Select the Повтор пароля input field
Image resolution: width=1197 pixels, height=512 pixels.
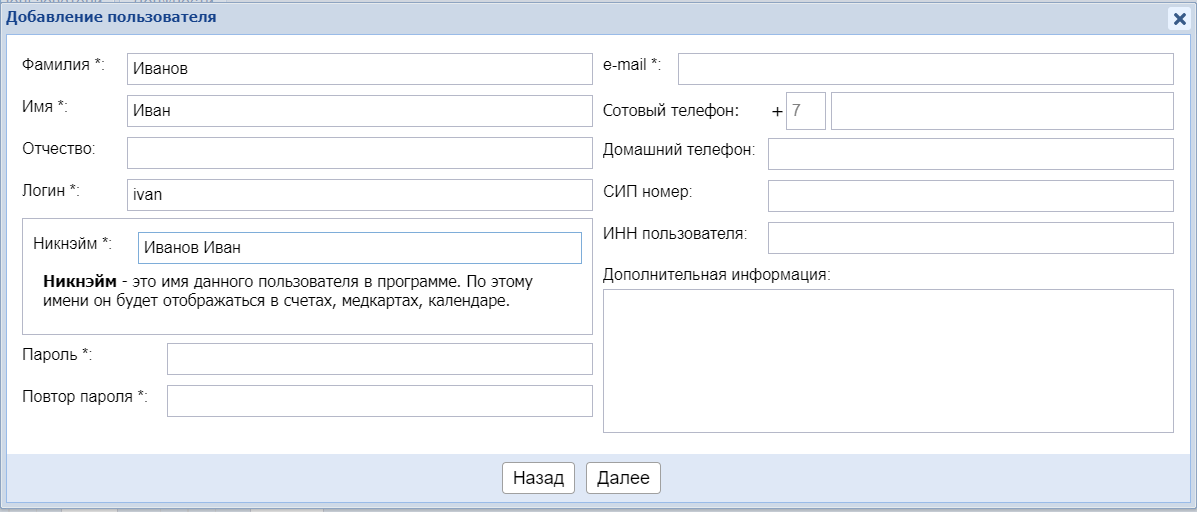point(379,401)
